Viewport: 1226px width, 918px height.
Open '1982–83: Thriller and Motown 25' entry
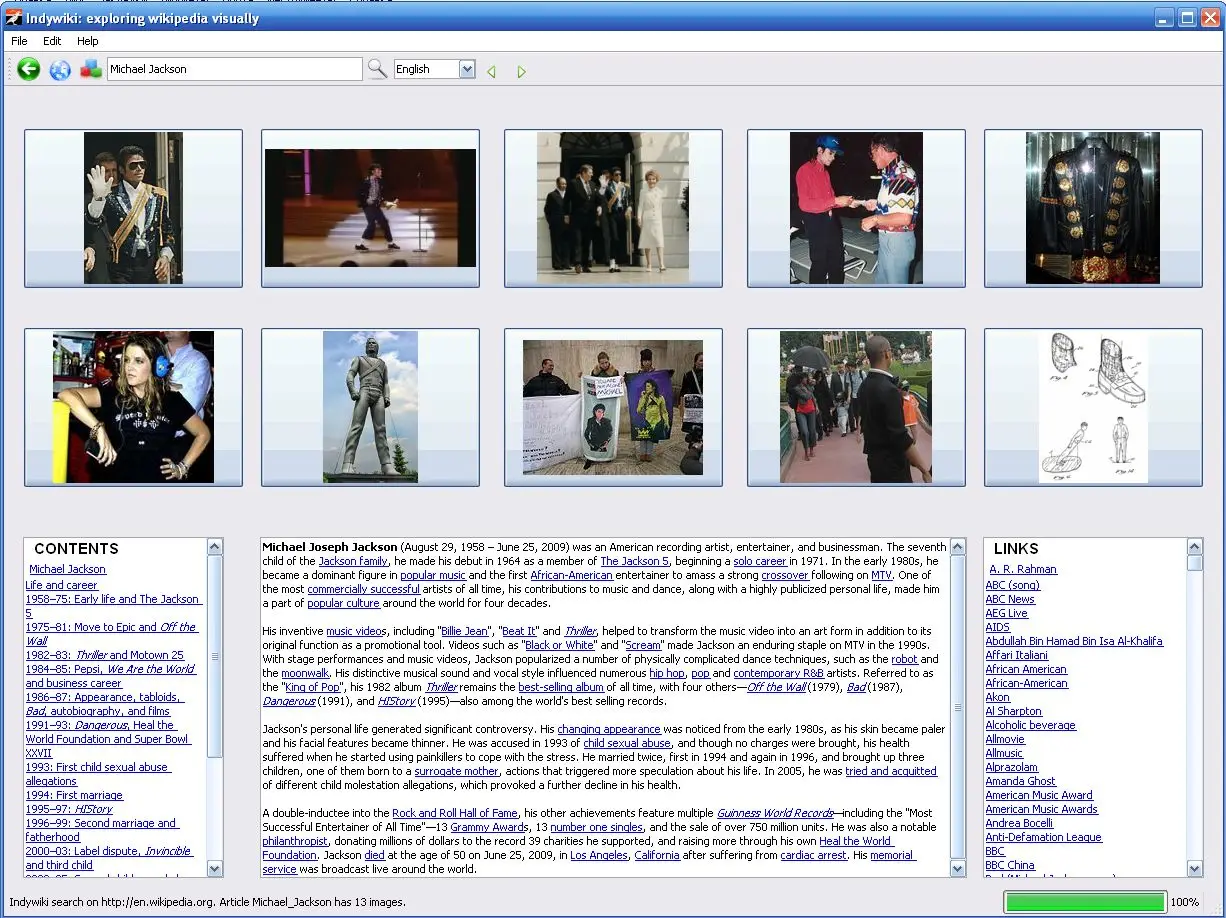click(105, 655)
